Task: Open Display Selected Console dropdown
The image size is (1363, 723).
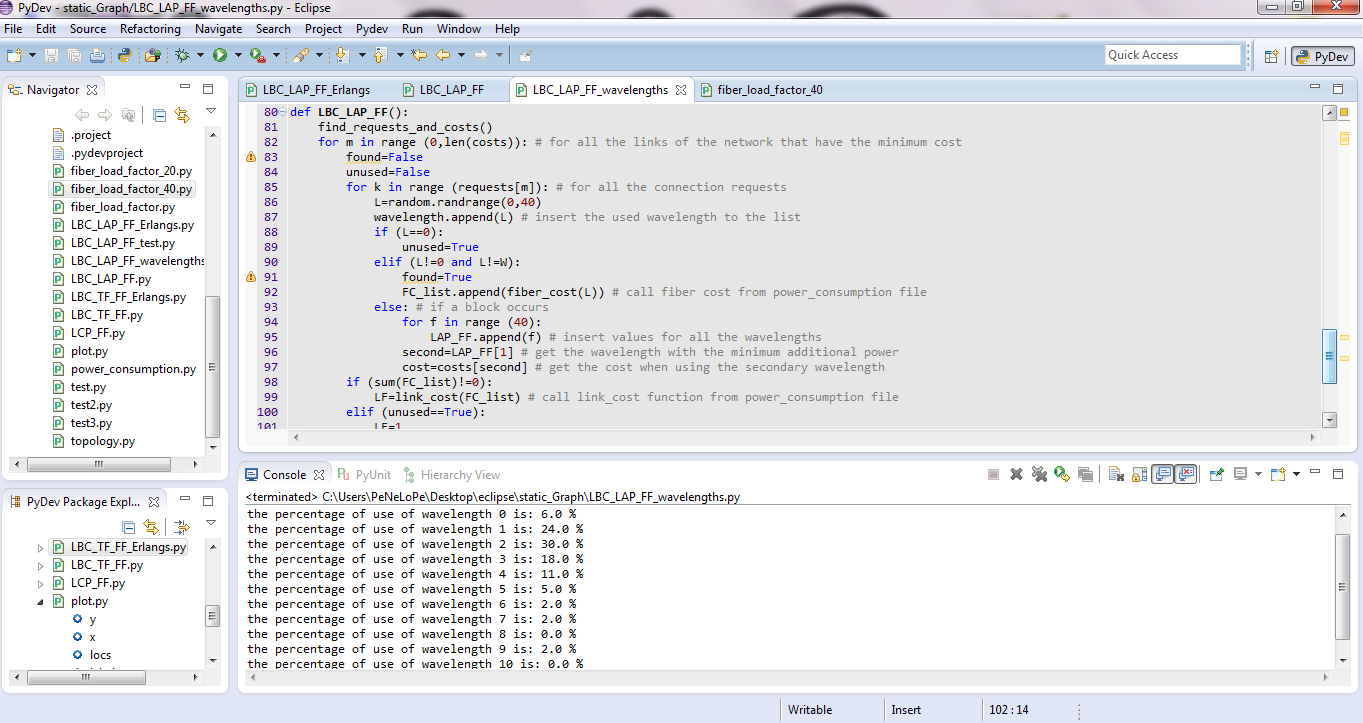Action: click(x=1258, y=474)
